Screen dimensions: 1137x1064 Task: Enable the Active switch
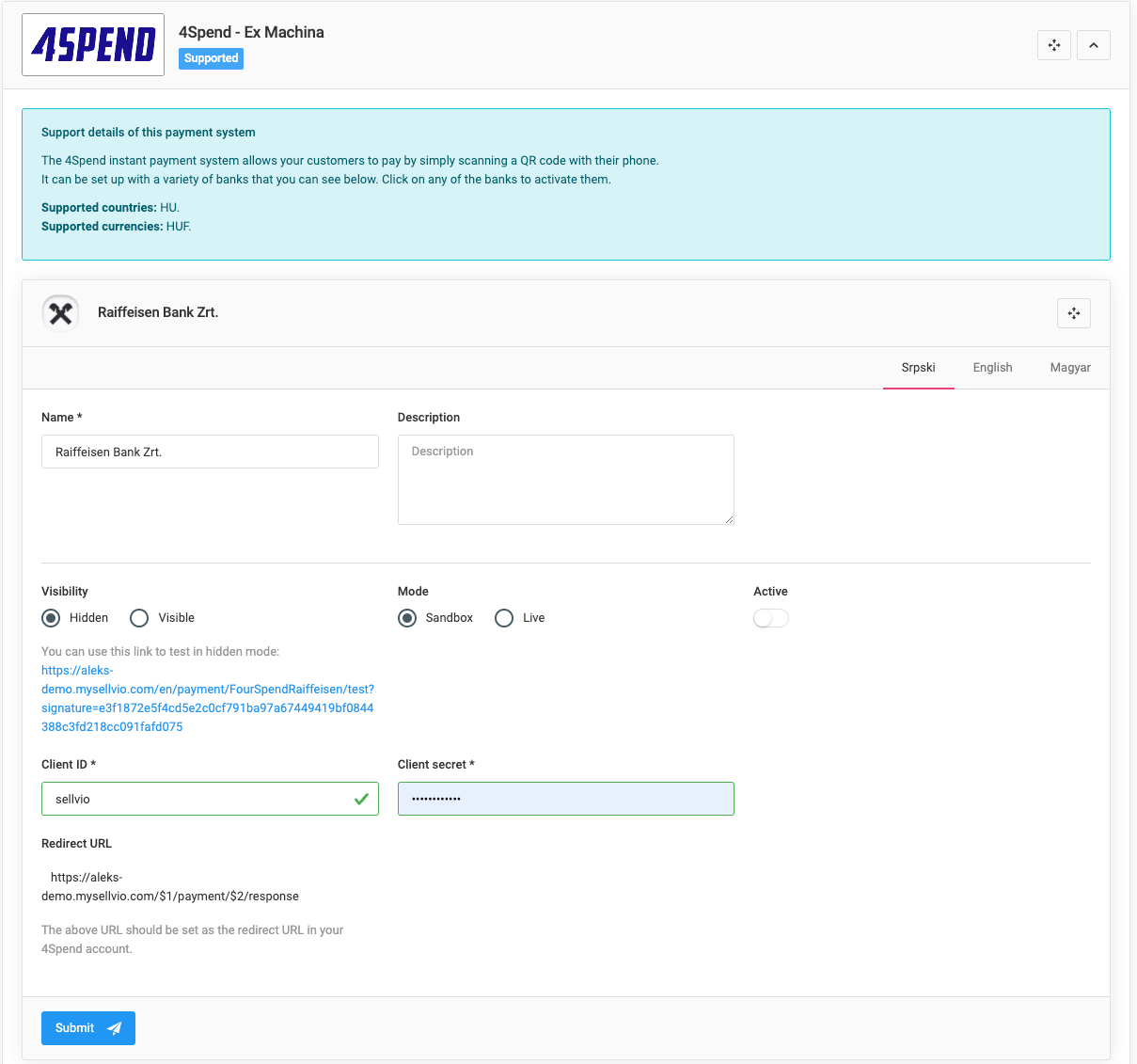[x=770, y=617]
